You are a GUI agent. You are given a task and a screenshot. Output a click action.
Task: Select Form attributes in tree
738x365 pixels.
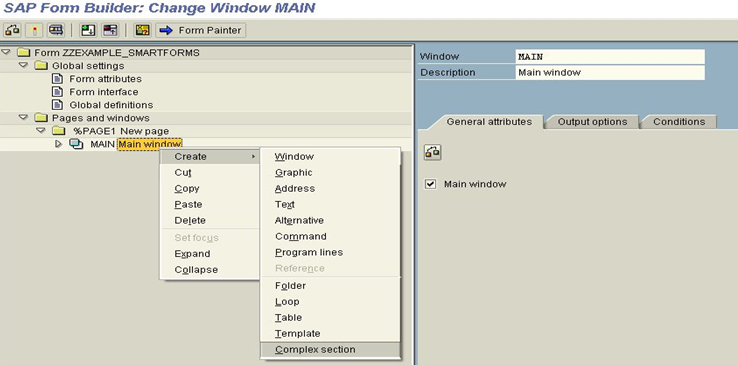(105, 79)
